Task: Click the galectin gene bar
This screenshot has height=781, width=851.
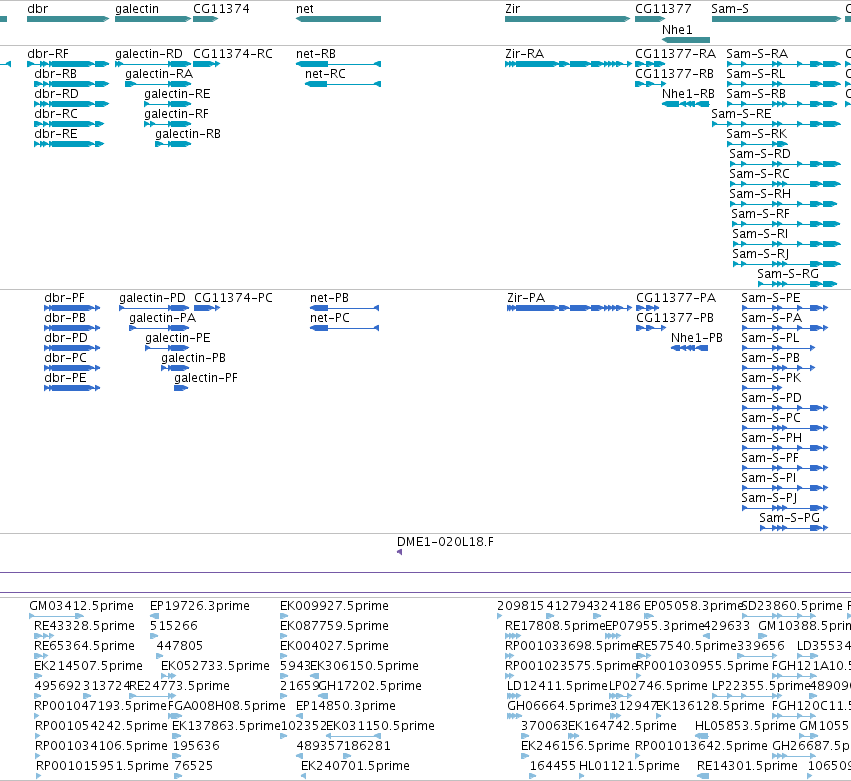Action: (153, 19)
